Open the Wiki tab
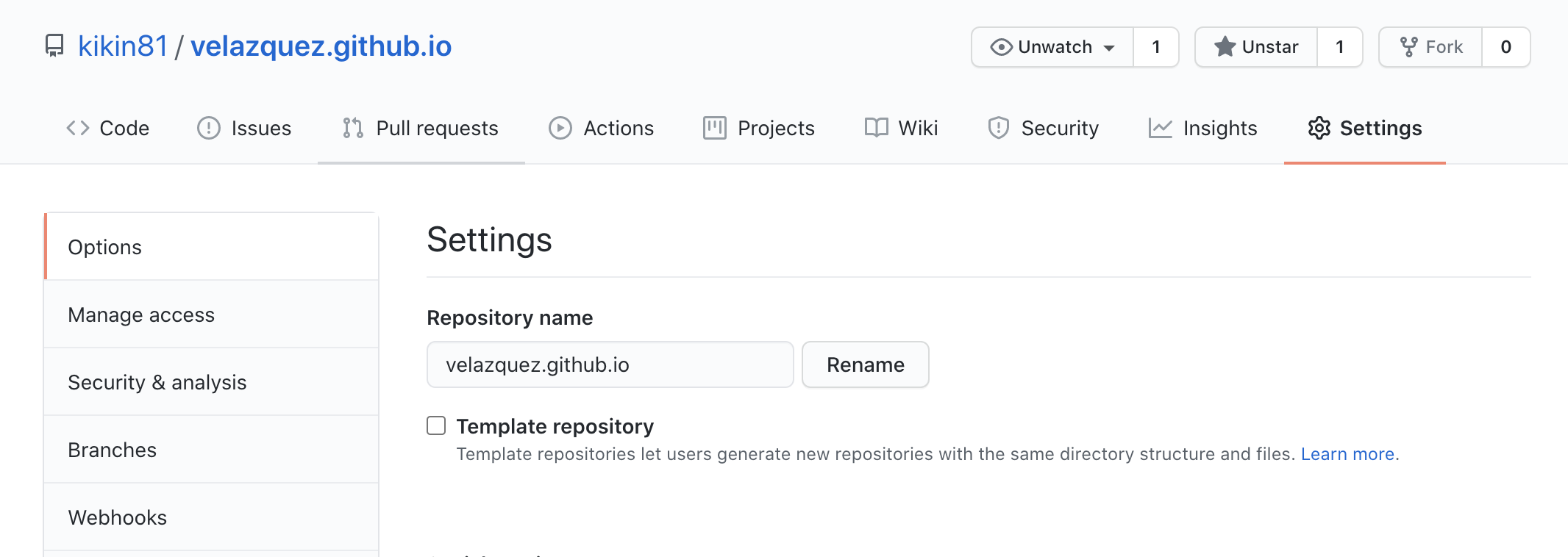This screenshot has height=557, width=1568. [x=901, y=128]
